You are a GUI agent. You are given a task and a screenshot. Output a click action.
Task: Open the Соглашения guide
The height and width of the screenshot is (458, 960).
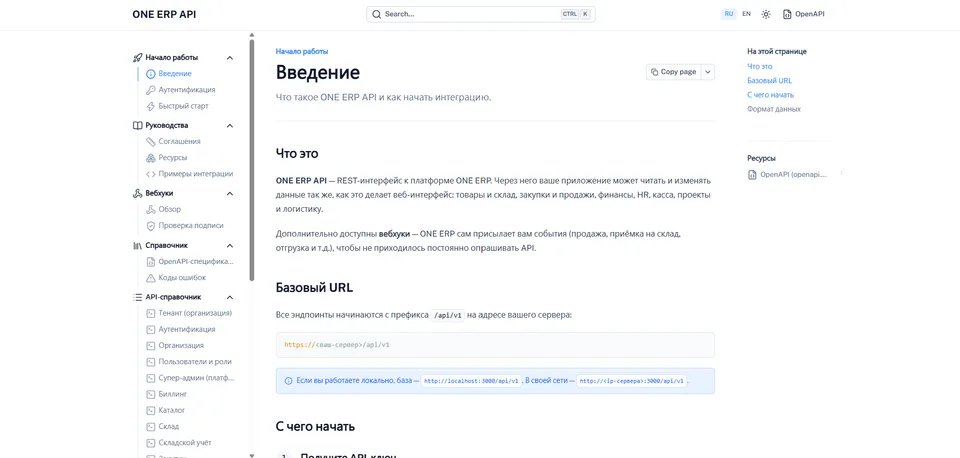tap(179, 141)
